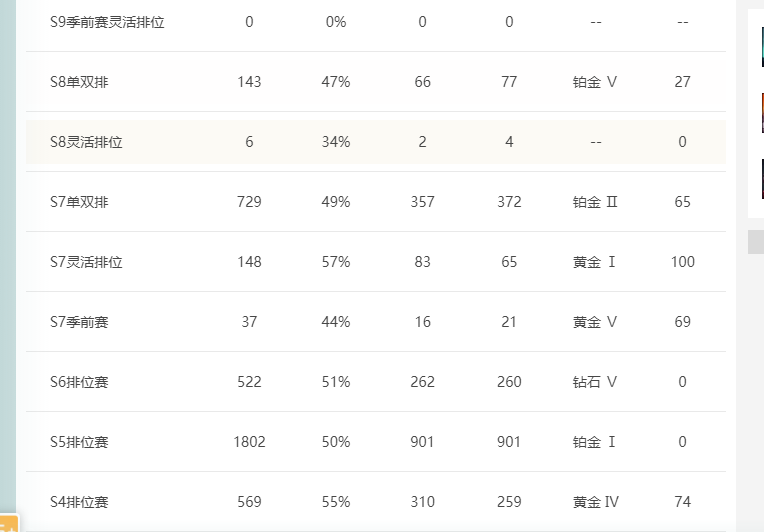764x532 pixels.
Task: Click the yellow widget at bottom-left corner
Action: (9, 523)
